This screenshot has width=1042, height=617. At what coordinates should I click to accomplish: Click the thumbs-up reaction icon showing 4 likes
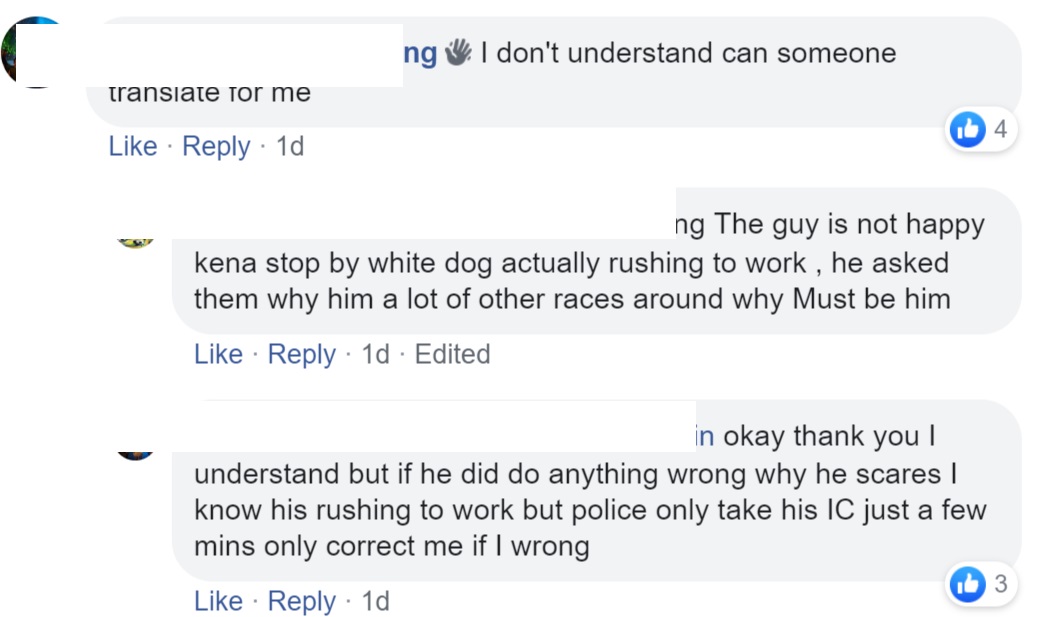click(967, 129)
